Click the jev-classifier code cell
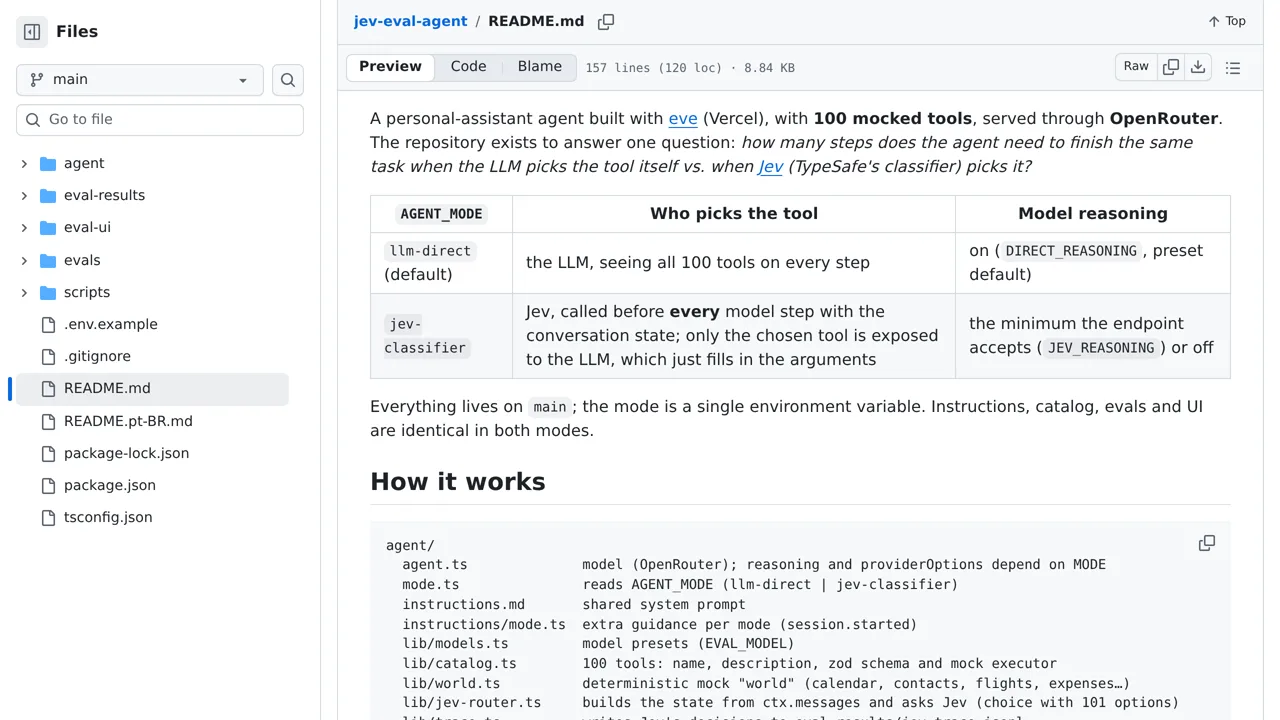 [x=426, y=336]
